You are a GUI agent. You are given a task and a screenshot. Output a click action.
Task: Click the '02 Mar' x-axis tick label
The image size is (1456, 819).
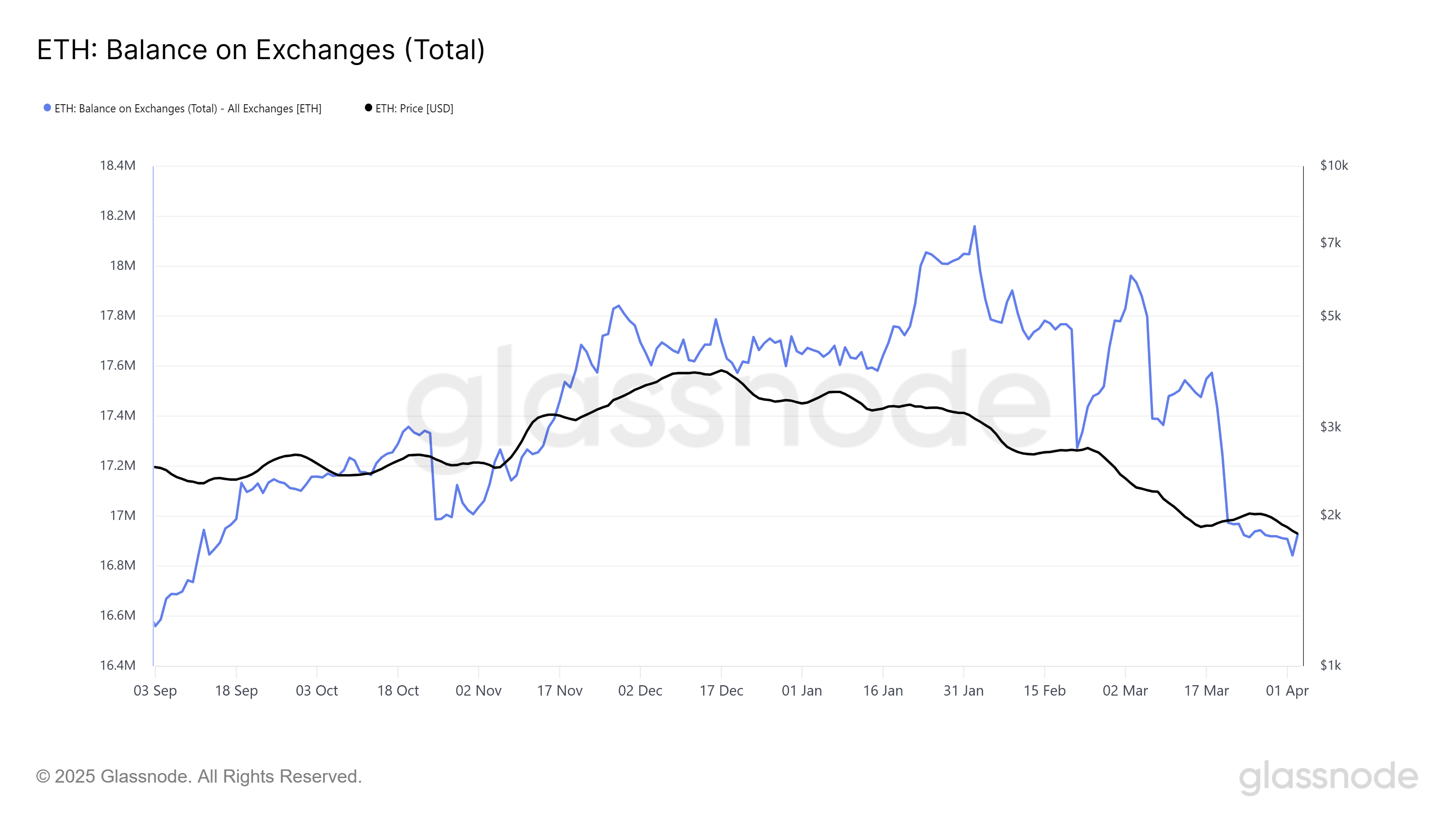1125,691
